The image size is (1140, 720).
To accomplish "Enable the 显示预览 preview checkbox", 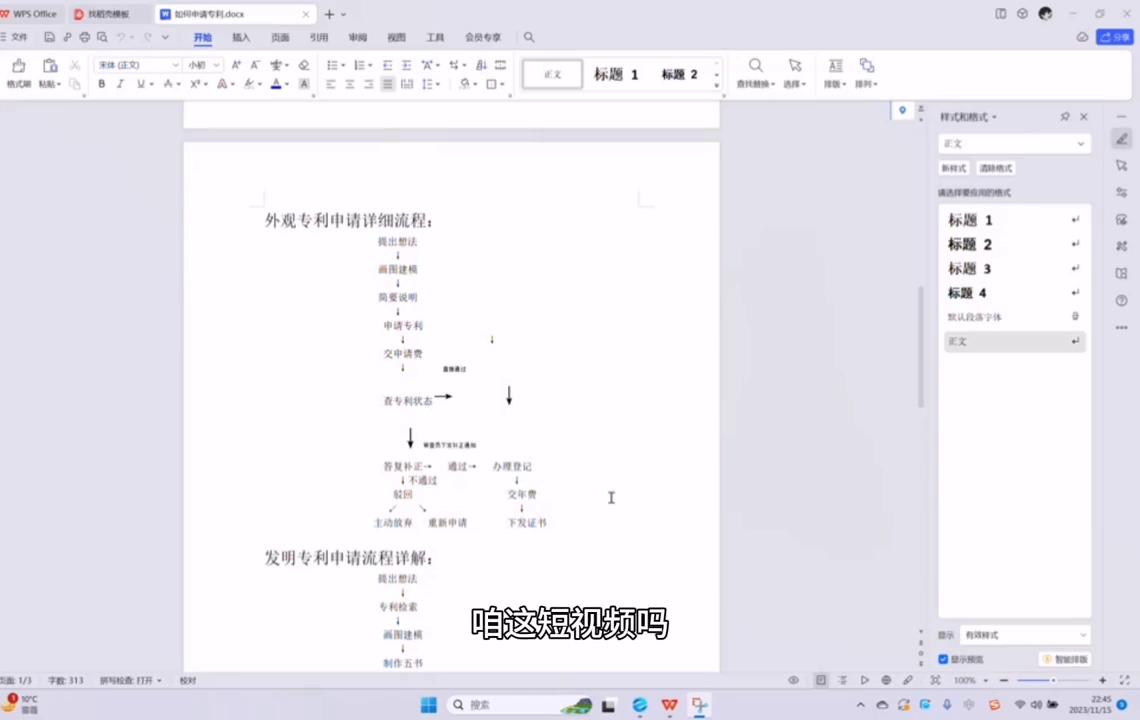I will (x=943, y=659).
